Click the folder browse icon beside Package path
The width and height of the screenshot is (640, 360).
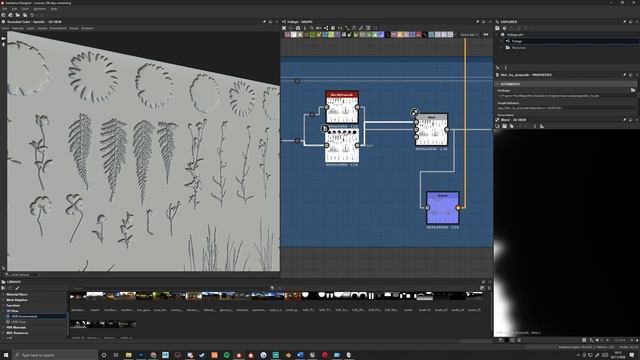coord(633,90)
